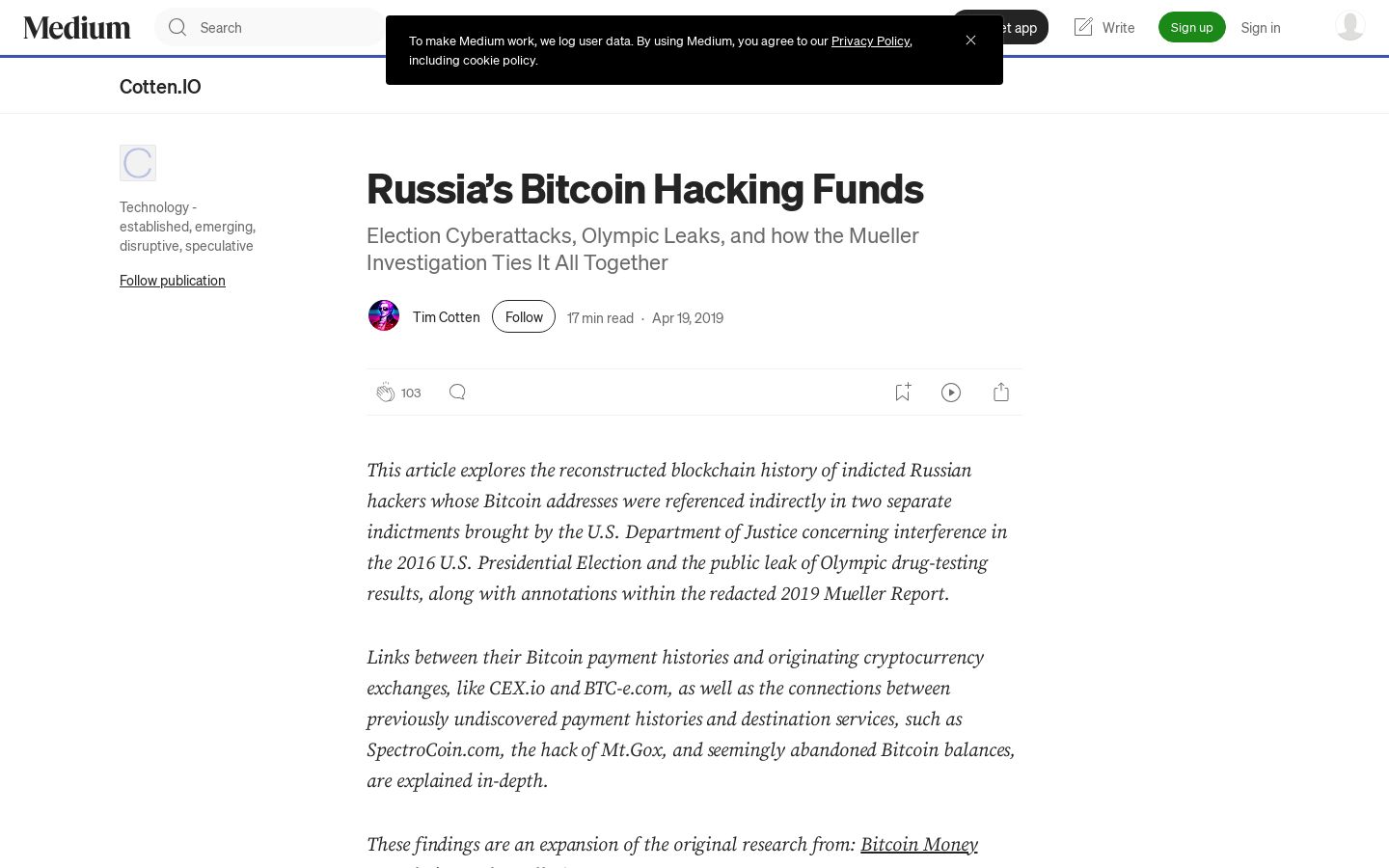Viewport: 1389px width, 868px height.
Task: Click the Sign in link
Action: tap(1261, 27)
